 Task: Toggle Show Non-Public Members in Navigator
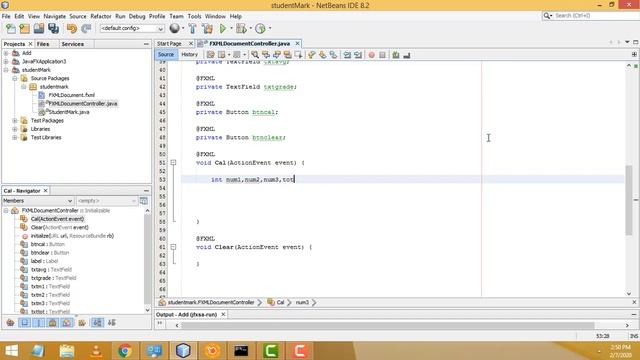(x=53, y=322)
